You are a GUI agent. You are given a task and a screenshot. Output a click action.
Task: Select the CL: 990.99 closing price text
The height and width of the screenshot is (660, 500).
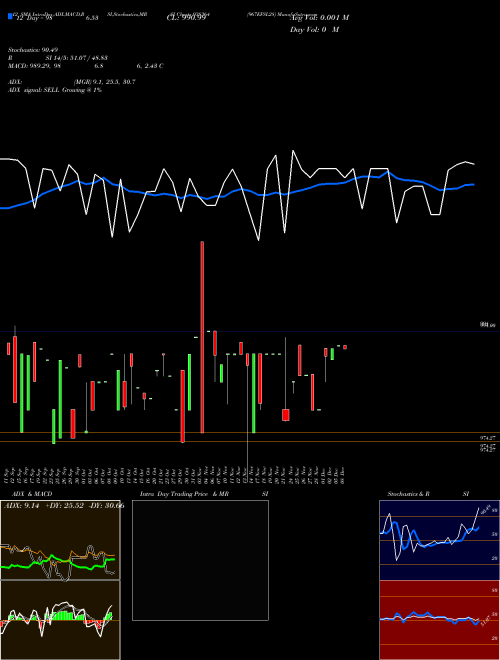tap(186, 18)
